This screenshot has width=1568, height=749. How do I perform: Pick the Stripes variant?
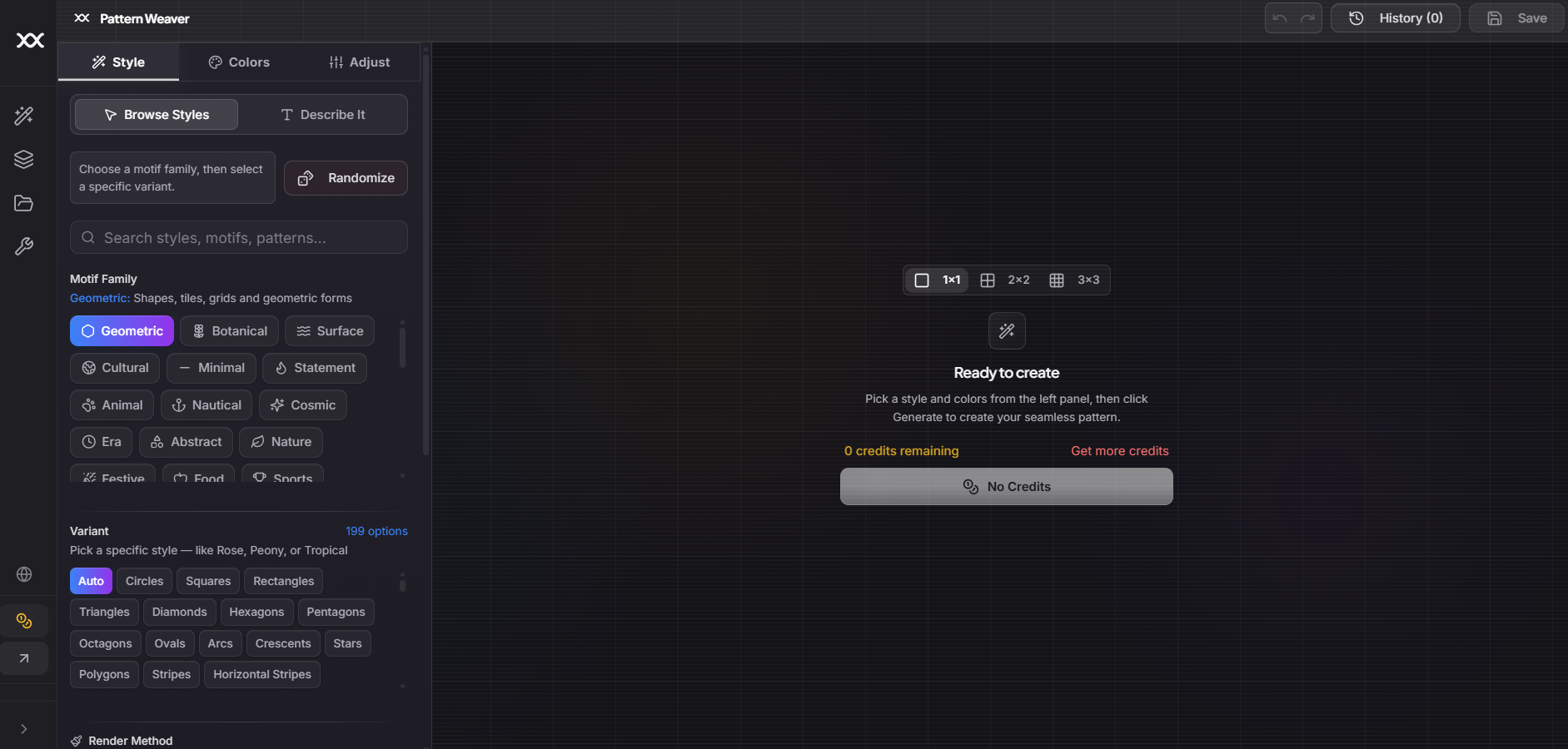[171, 674]
